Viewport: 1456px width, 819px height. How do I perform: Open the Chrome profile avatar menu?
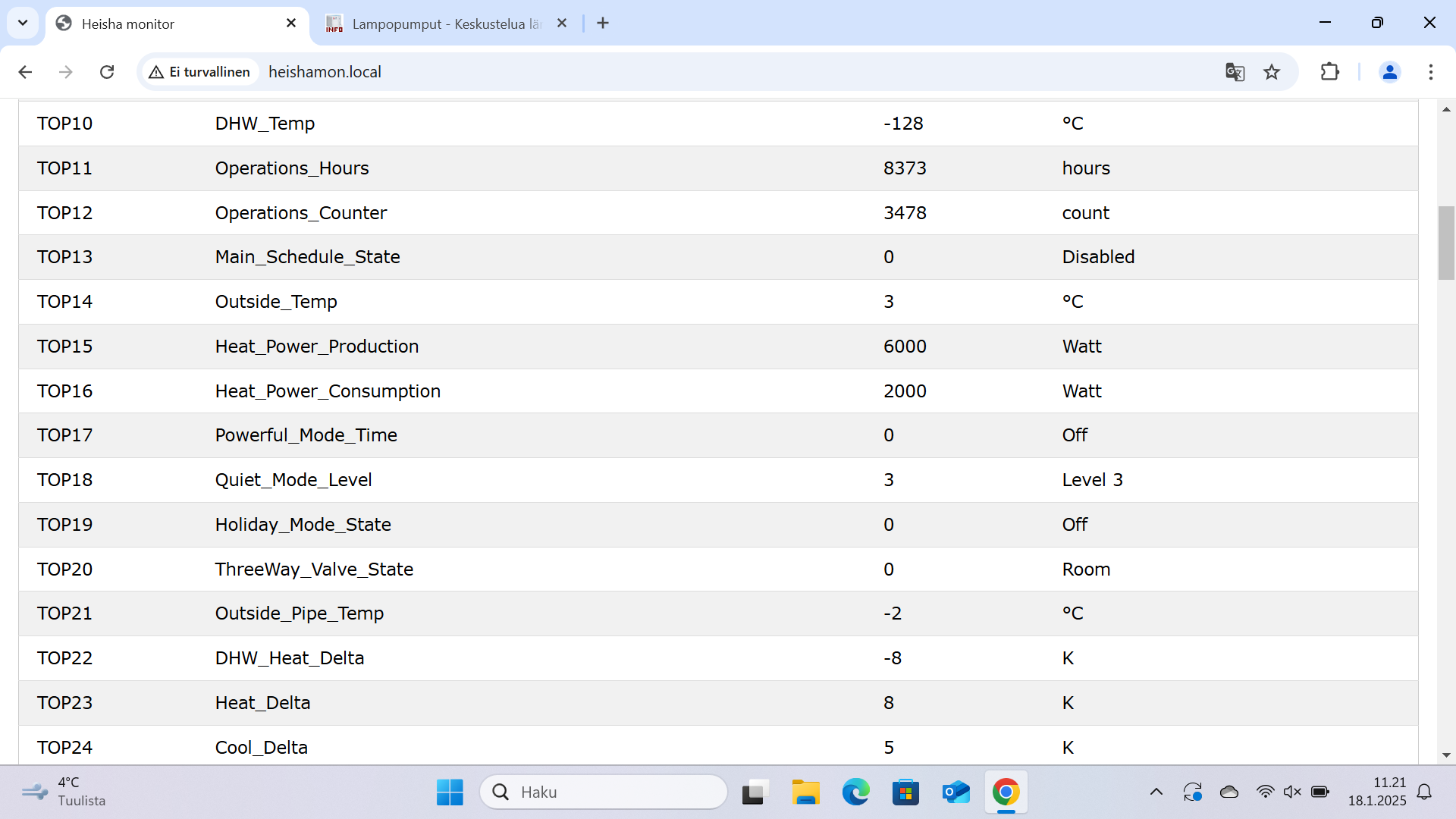(x=1389, y=72)
